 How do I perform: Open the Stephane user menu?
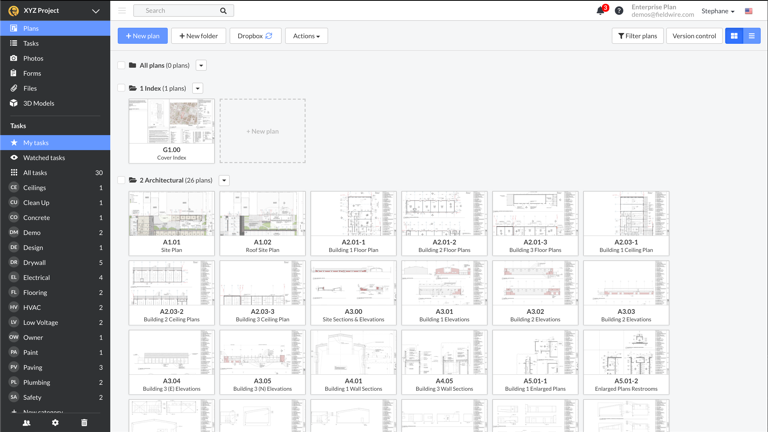point(717,11)
